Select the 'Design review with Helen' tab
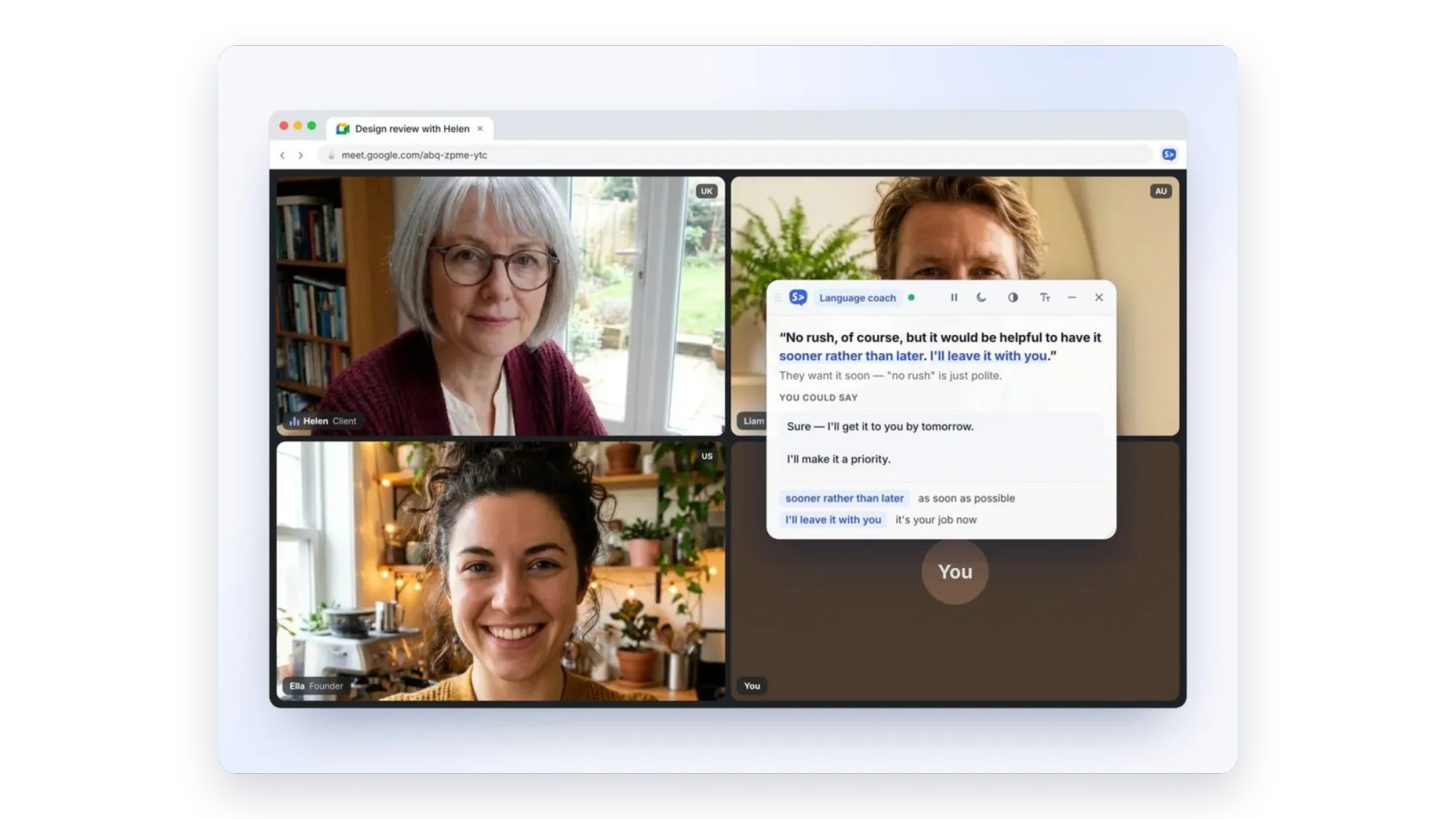 pyautogui.click(x=411, y=129)
